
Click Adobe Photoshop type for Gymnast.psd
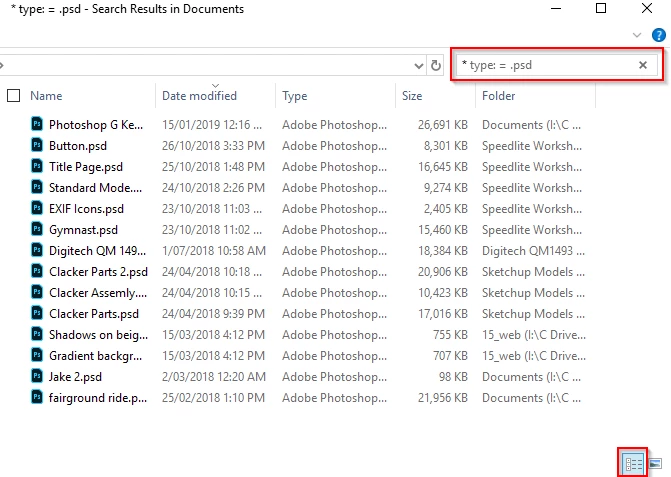coord(334,230)
